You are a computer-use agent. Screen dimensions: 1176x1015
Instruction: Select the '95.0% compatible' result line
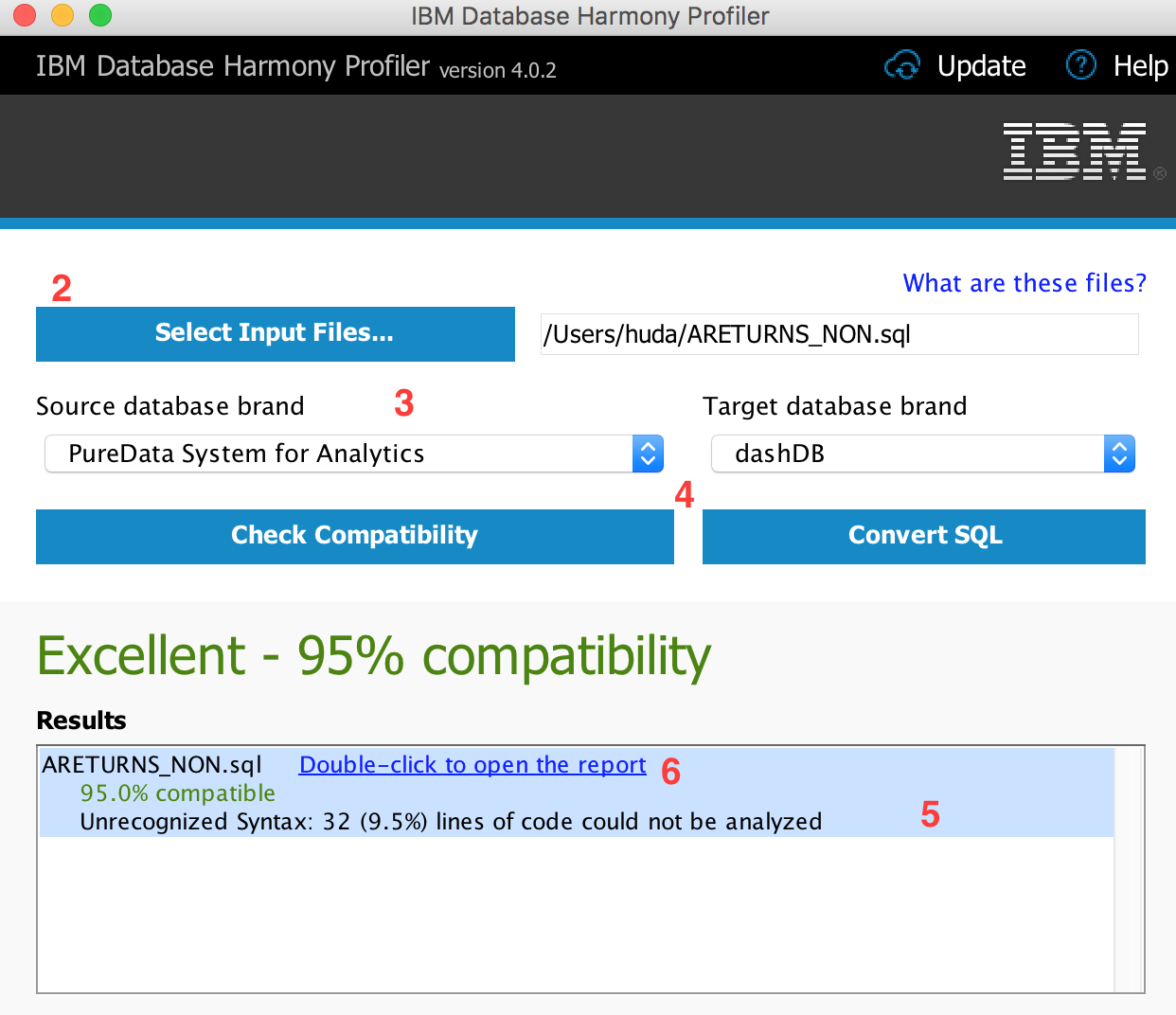178,793
